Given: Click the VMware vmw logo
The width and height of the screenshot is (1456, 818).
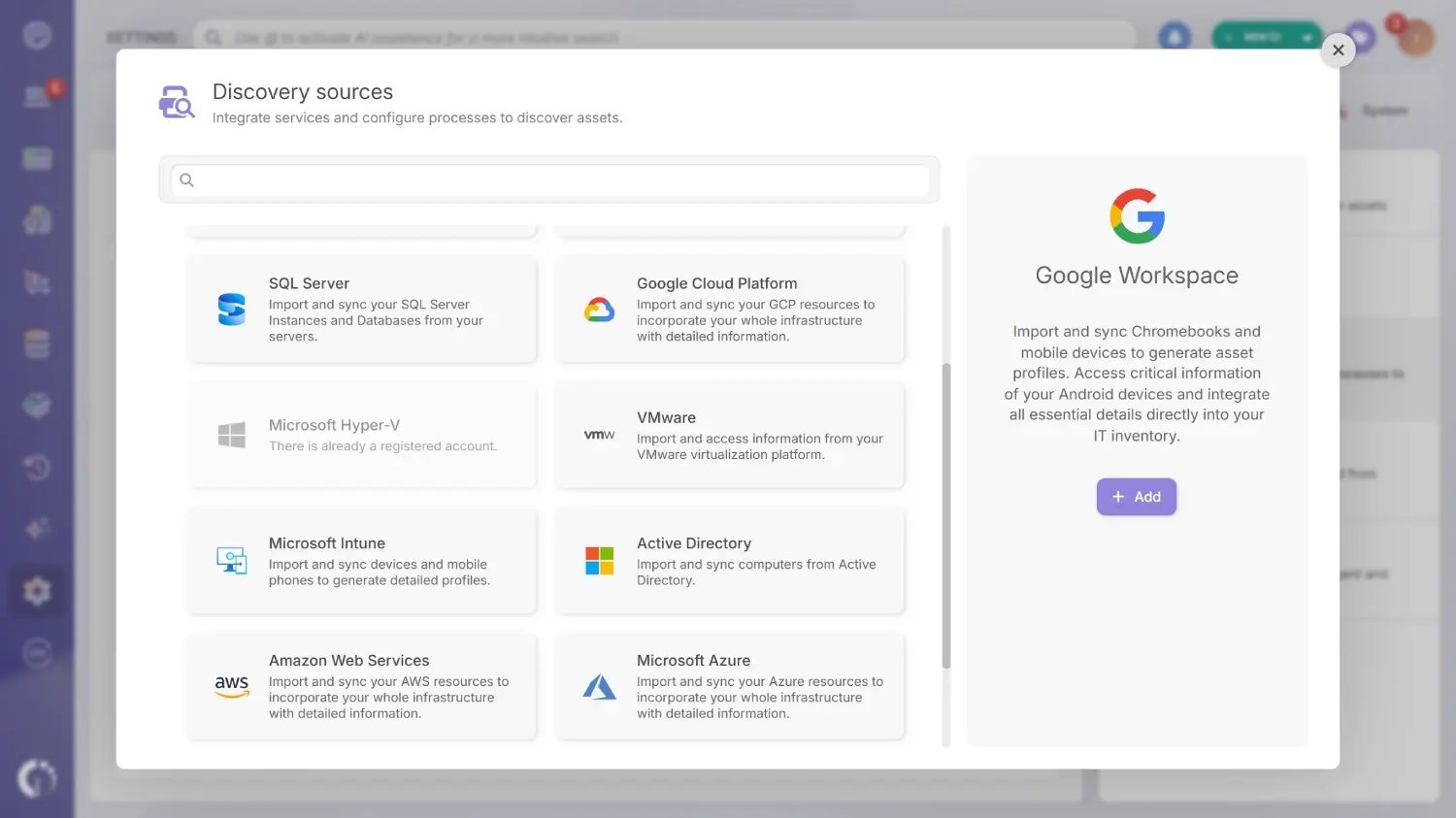Looking at the screenshot, I should pos(599,435).
